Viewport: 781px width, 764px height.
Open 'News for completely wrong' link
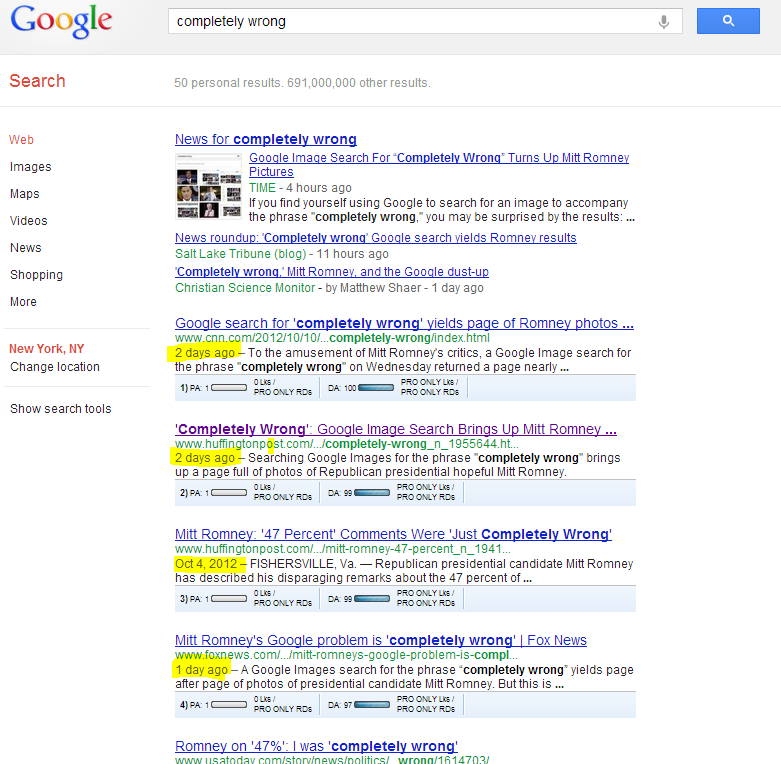tap(265, 139)
